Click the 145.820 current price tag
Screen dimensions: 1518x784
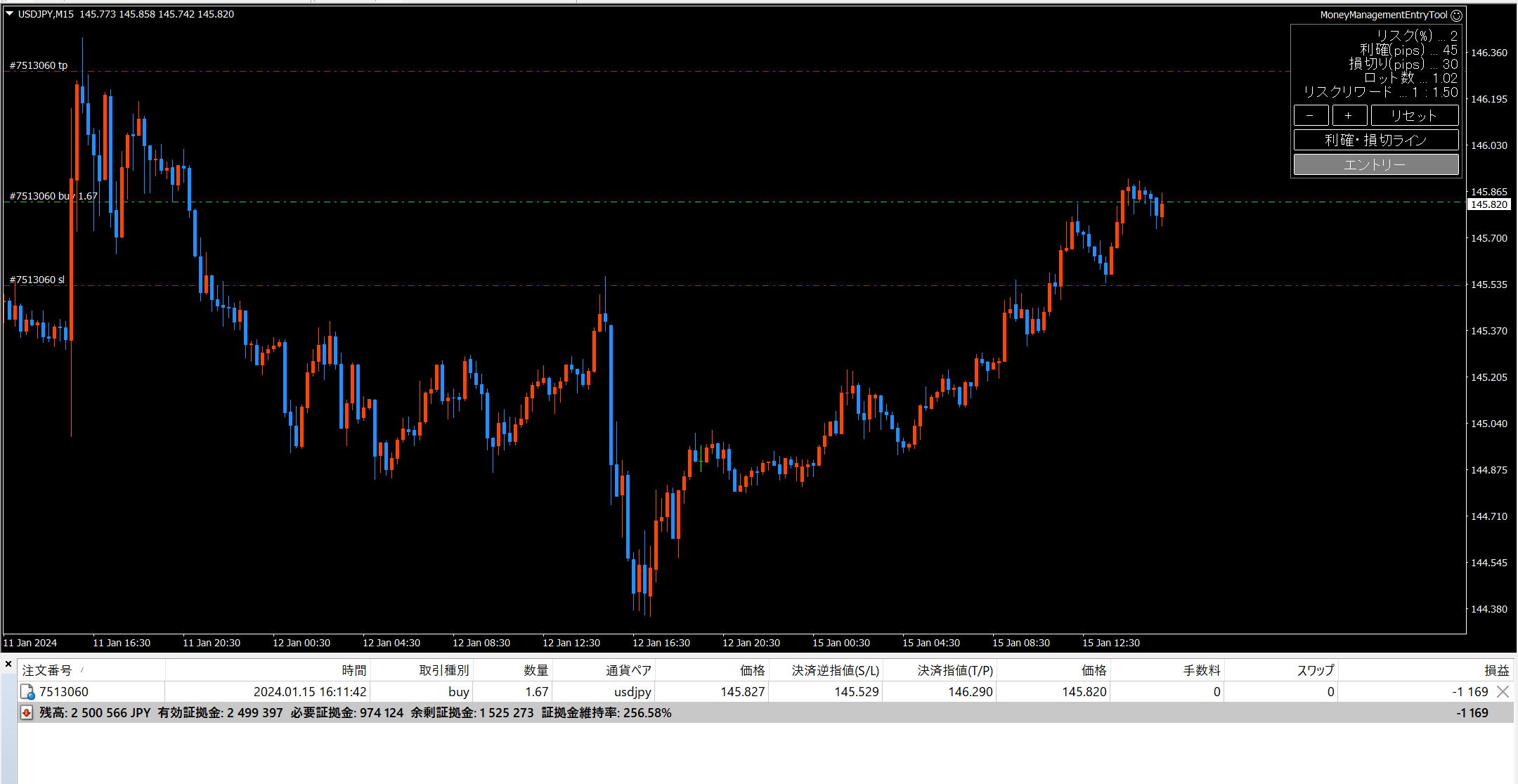(1488, 204)
